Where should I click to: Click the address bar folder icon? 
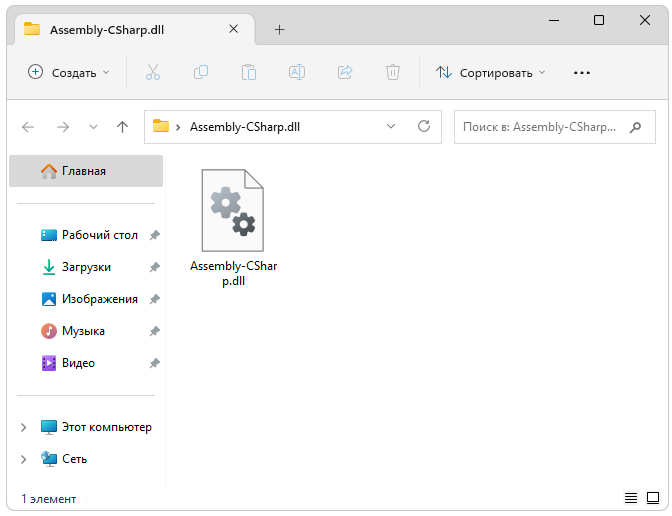tap(161, 126)
